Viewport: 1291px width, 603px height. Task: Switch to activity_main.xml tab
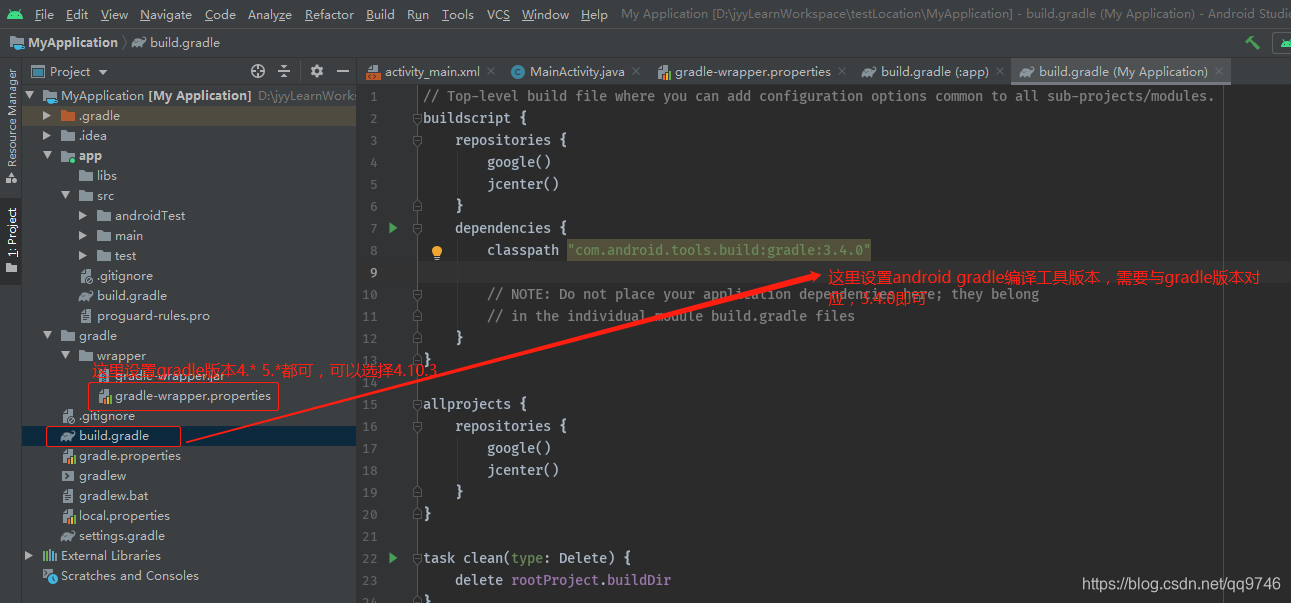tap(432, 72)
